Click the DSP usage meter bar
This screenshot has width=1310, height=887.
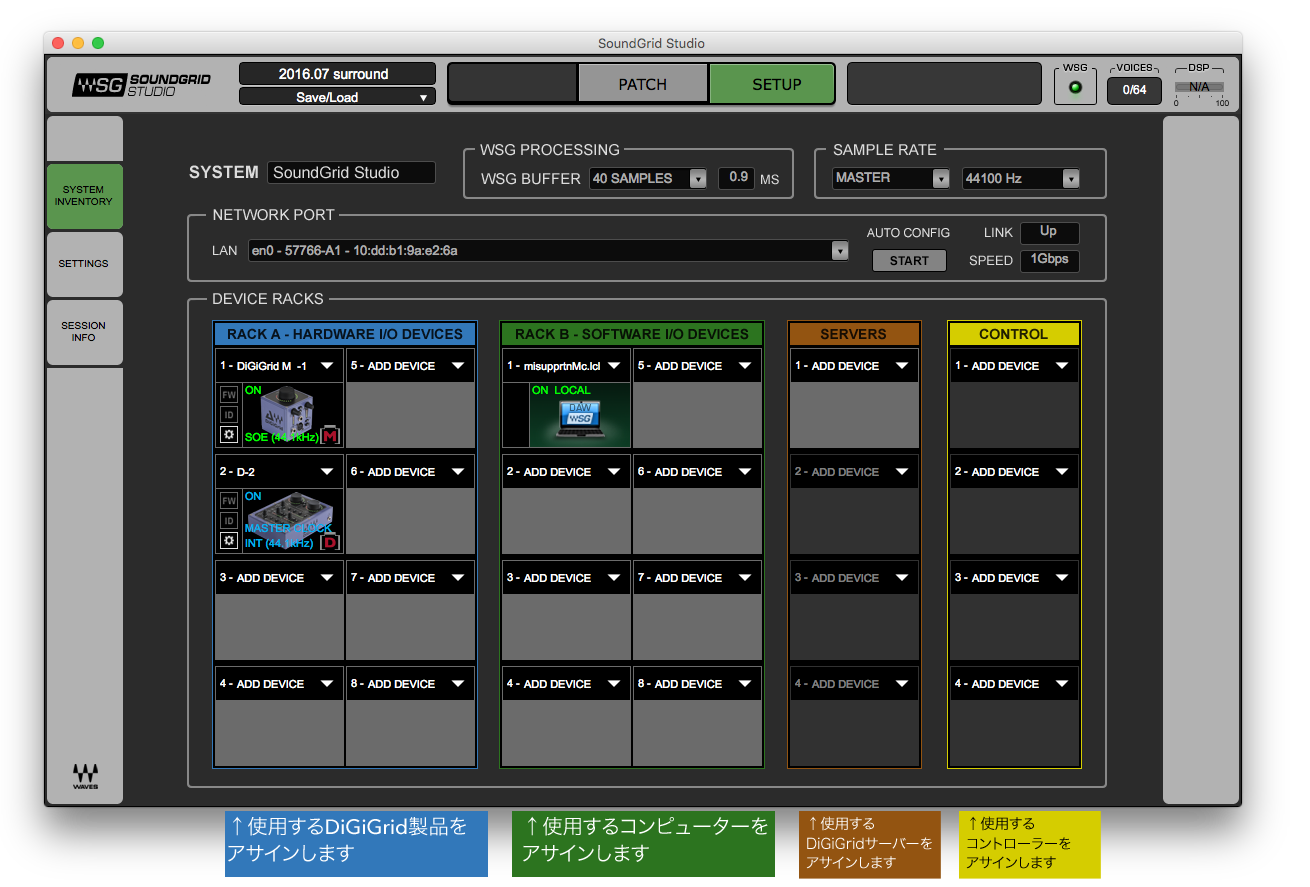point(1199,87)
